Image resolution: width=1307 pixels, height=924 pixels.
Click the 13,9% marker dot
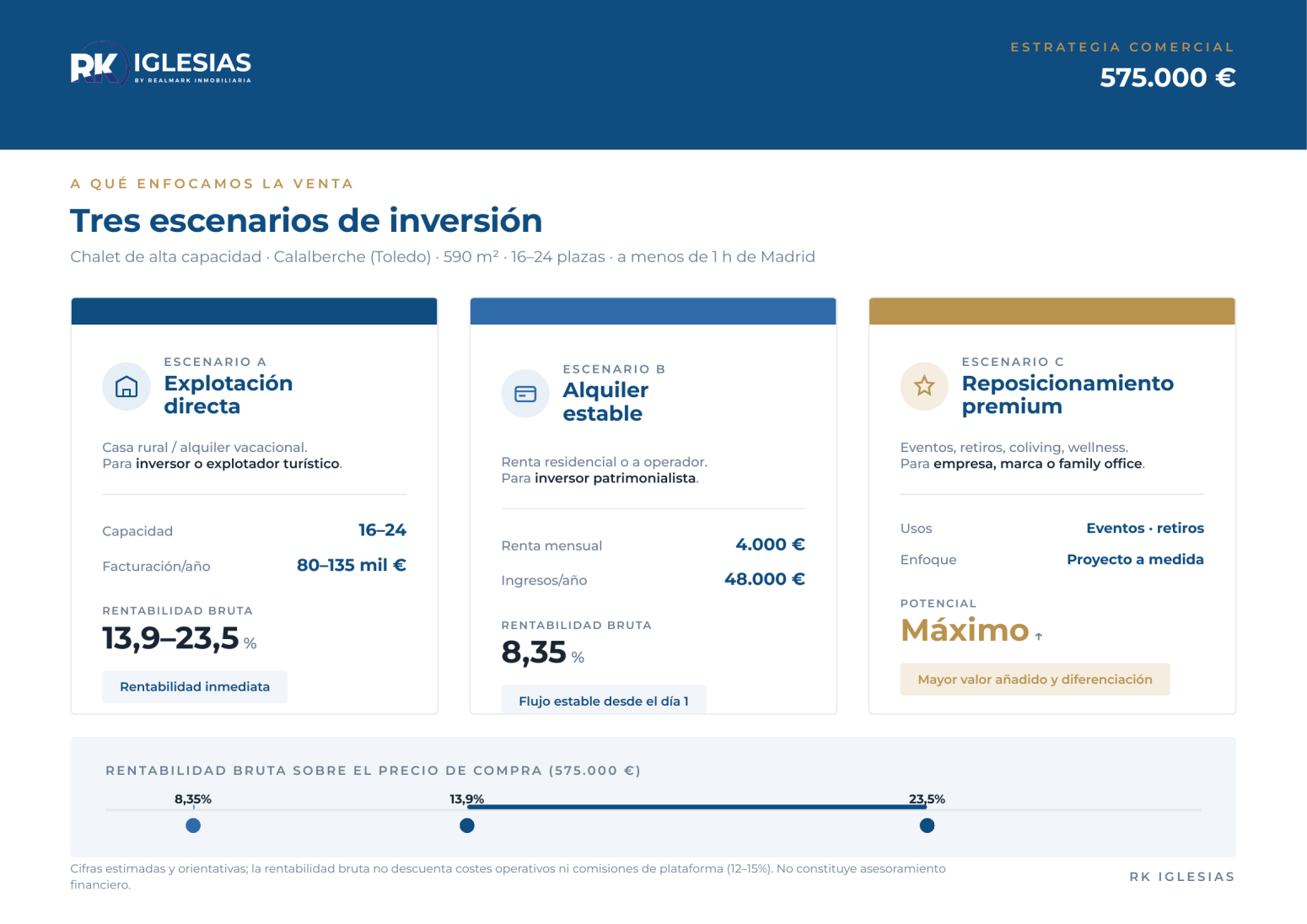pos(467,825)
